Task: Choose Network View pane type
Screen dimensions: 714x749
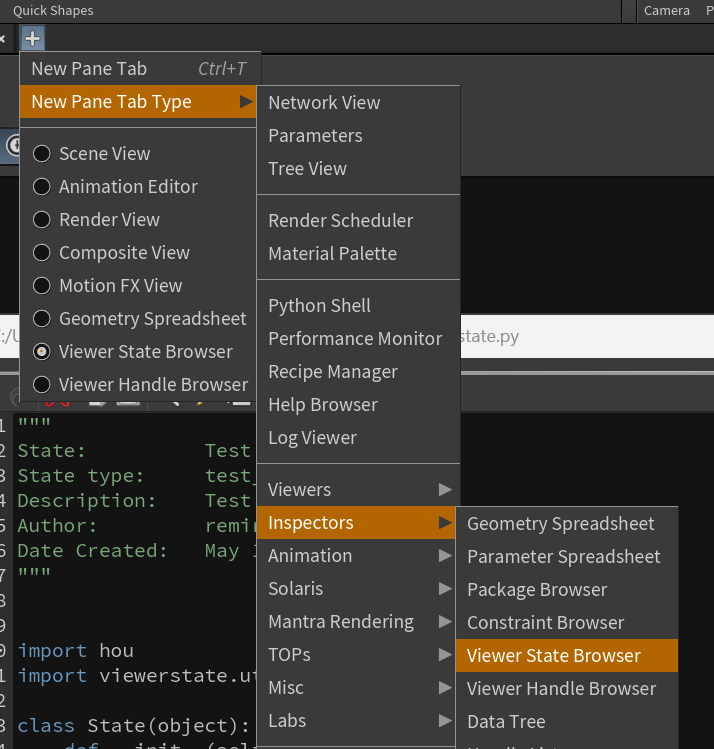Action: point(358,103)
